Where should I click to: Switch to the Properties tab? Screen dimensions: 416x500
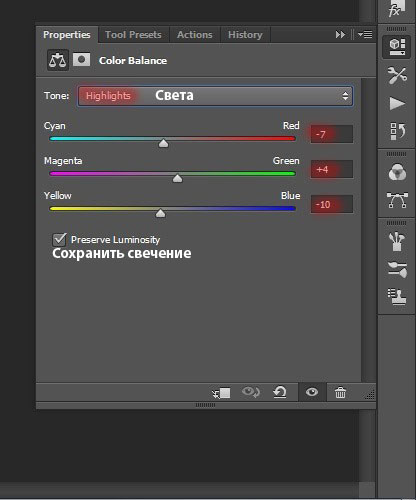coord(67,35)
